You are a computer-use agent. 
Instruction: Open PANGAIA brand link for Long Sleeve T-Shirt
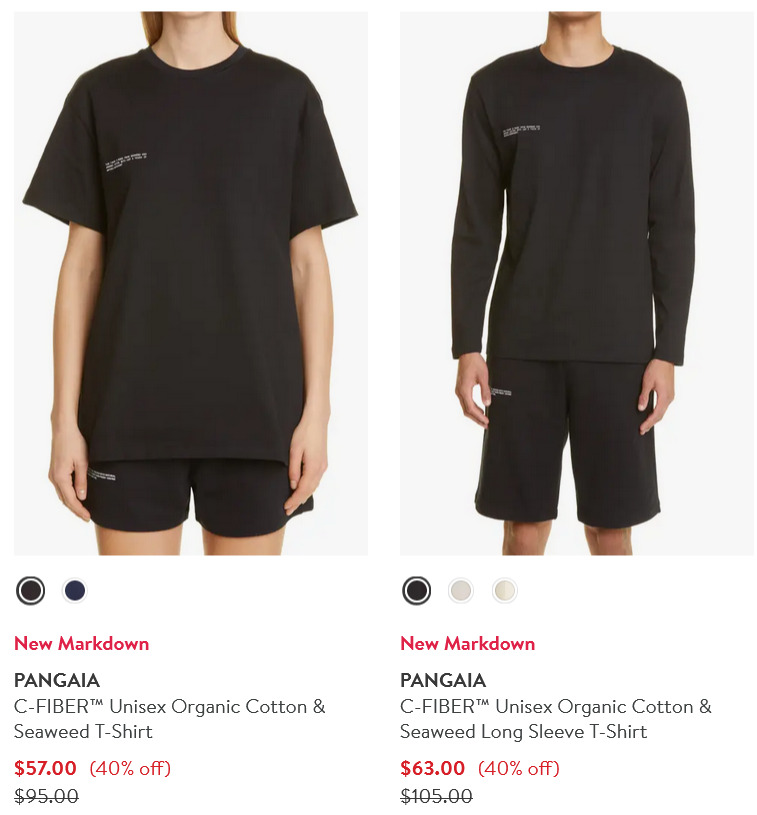(443, 680)
